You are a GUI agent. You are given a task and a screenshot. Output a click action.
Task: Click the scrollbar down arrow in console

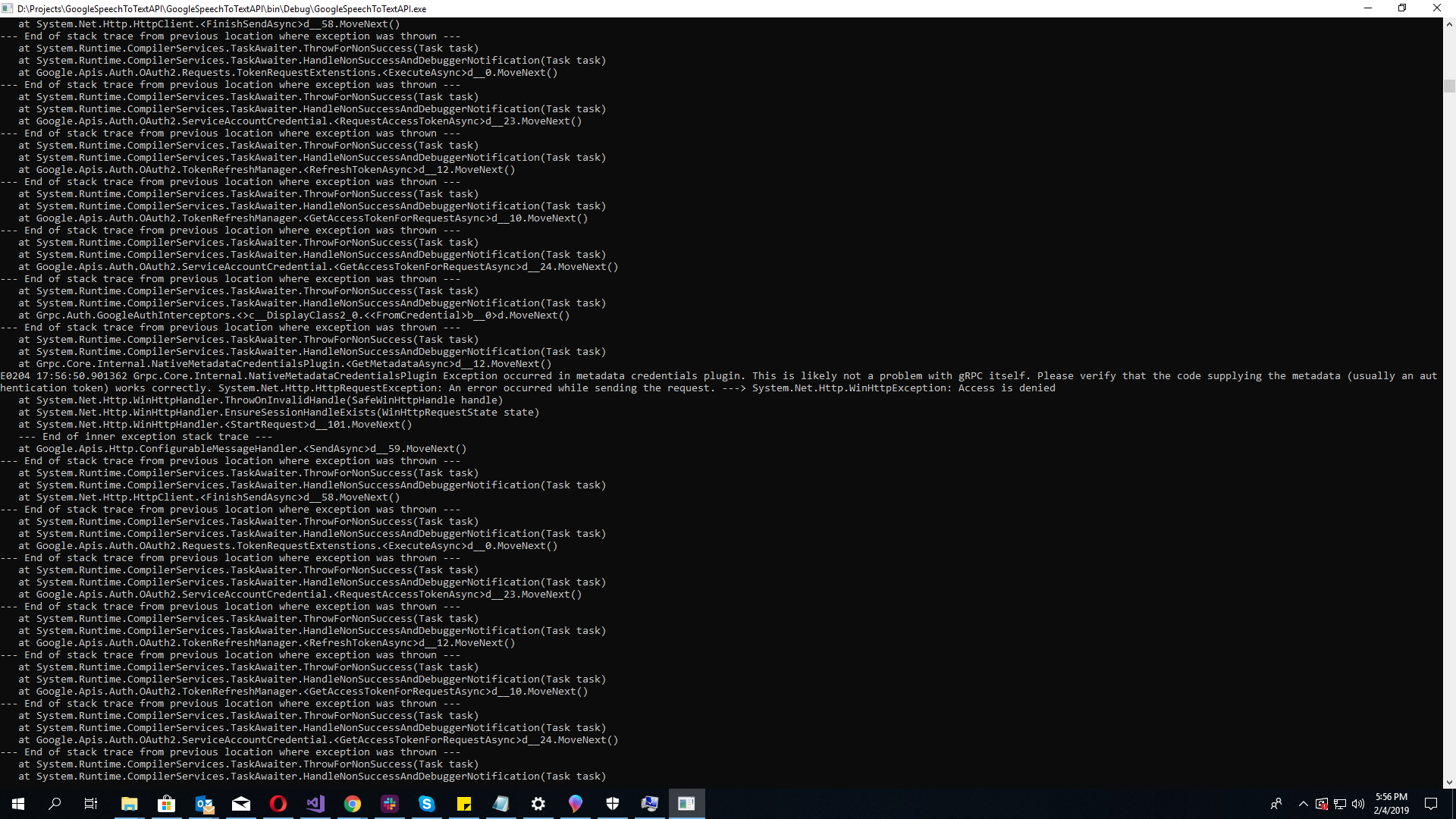coord(1449,782)
